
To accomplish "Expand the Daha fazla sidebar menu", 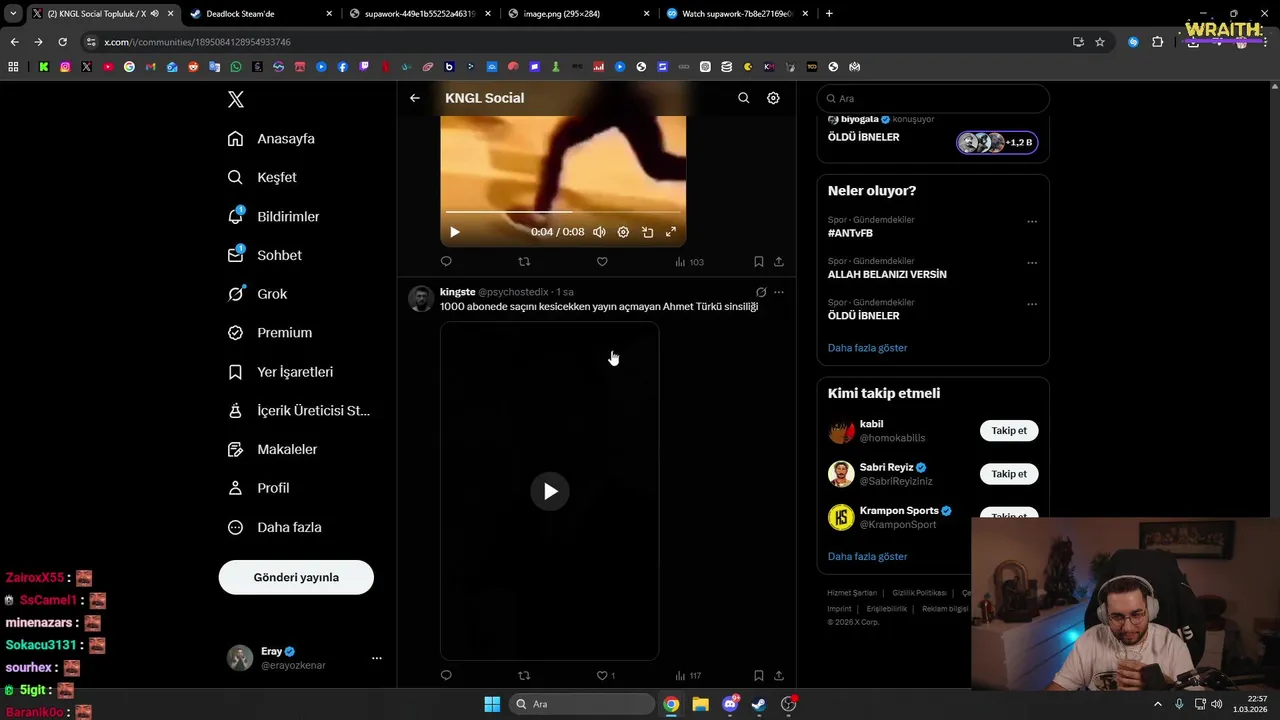I will (274, 527).
